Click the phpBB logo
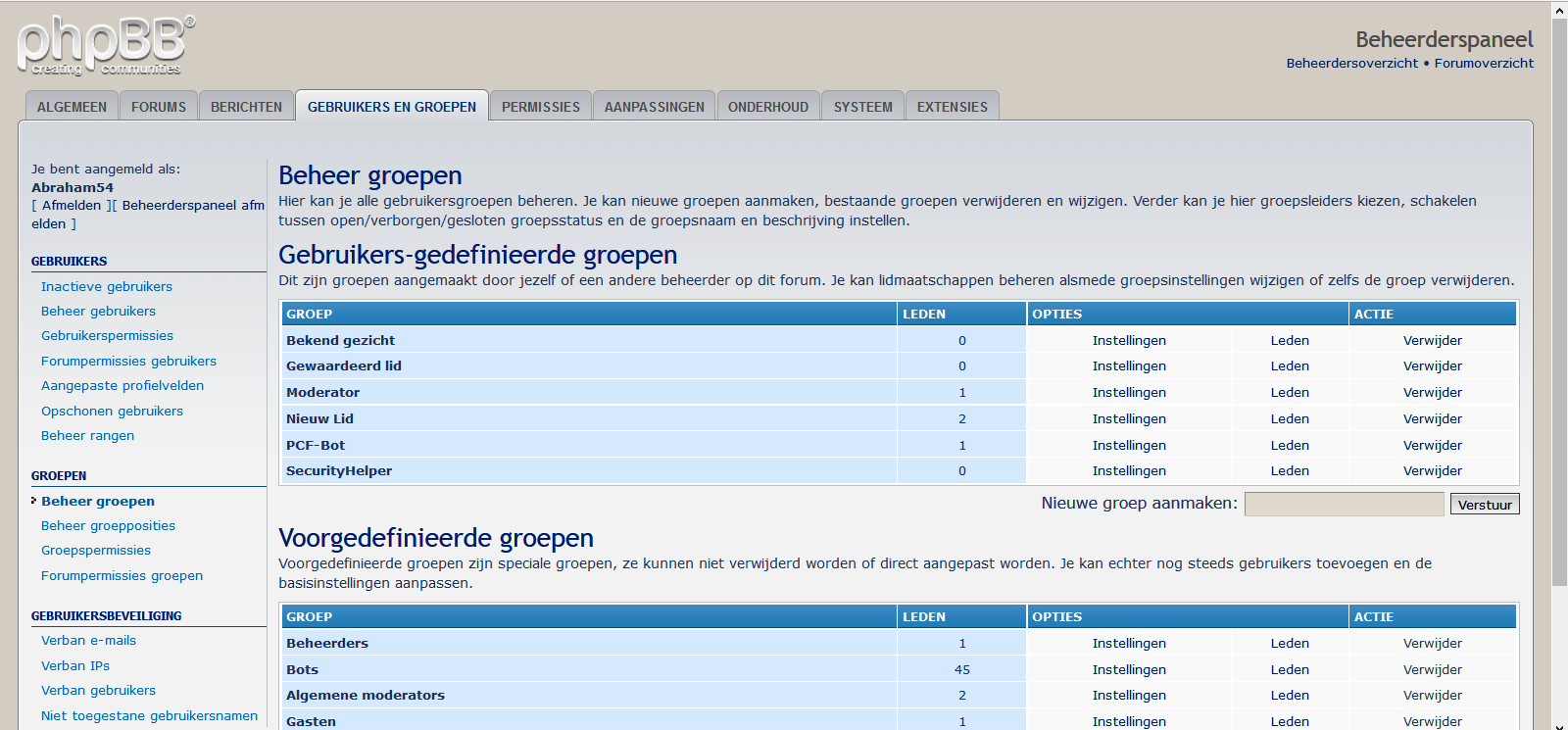Image resolution: width=1568 pixels, height=730 pixels. pos(106,45)
